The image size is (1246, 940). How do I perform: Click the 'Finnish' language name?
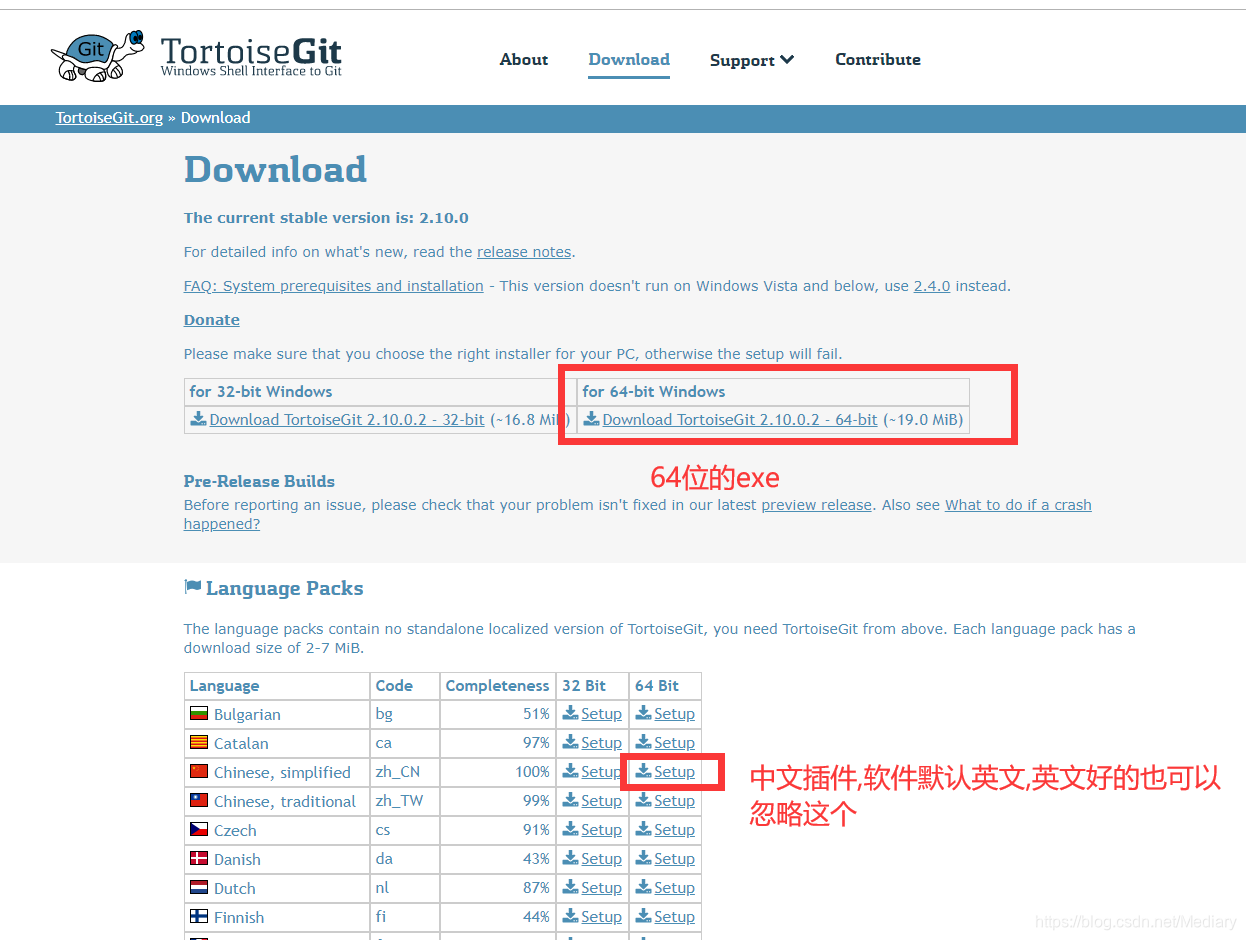coord(239,917)
